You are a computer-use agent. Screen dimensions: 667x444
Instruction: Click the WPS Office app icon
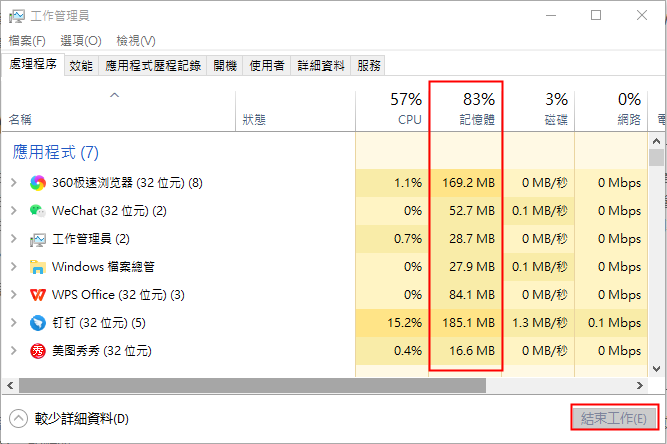pyautogui.click(x=38, y=295)
